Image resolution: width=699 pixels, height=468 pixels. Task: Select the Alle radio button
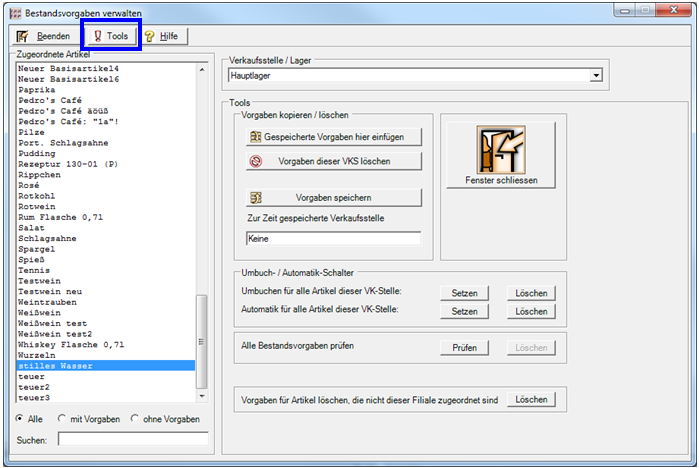pyautogui.click(x=20, y=419)
